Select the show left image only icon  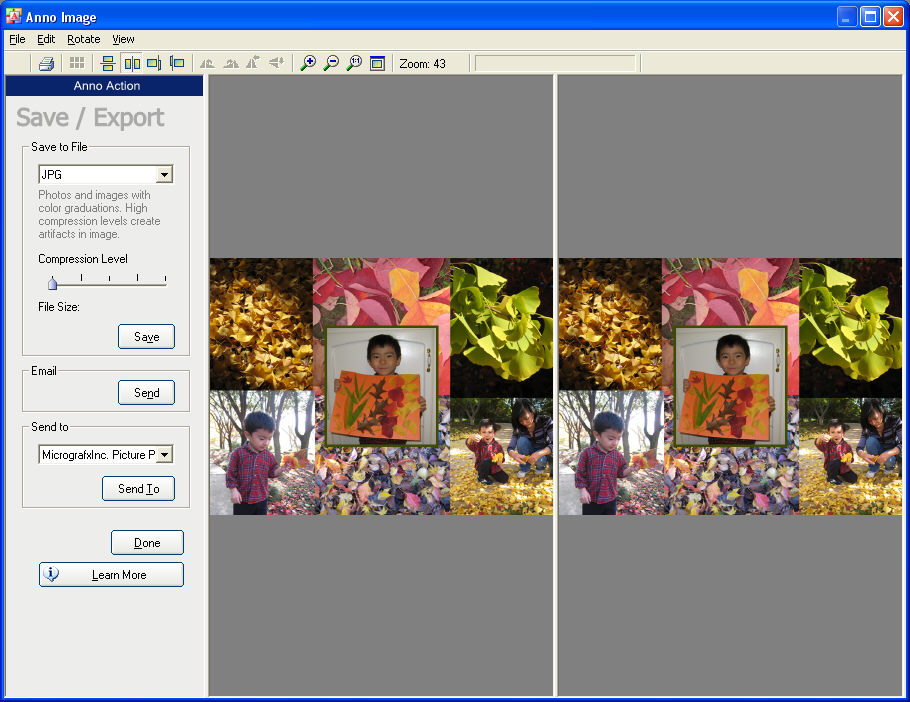[x=154, y=63]
